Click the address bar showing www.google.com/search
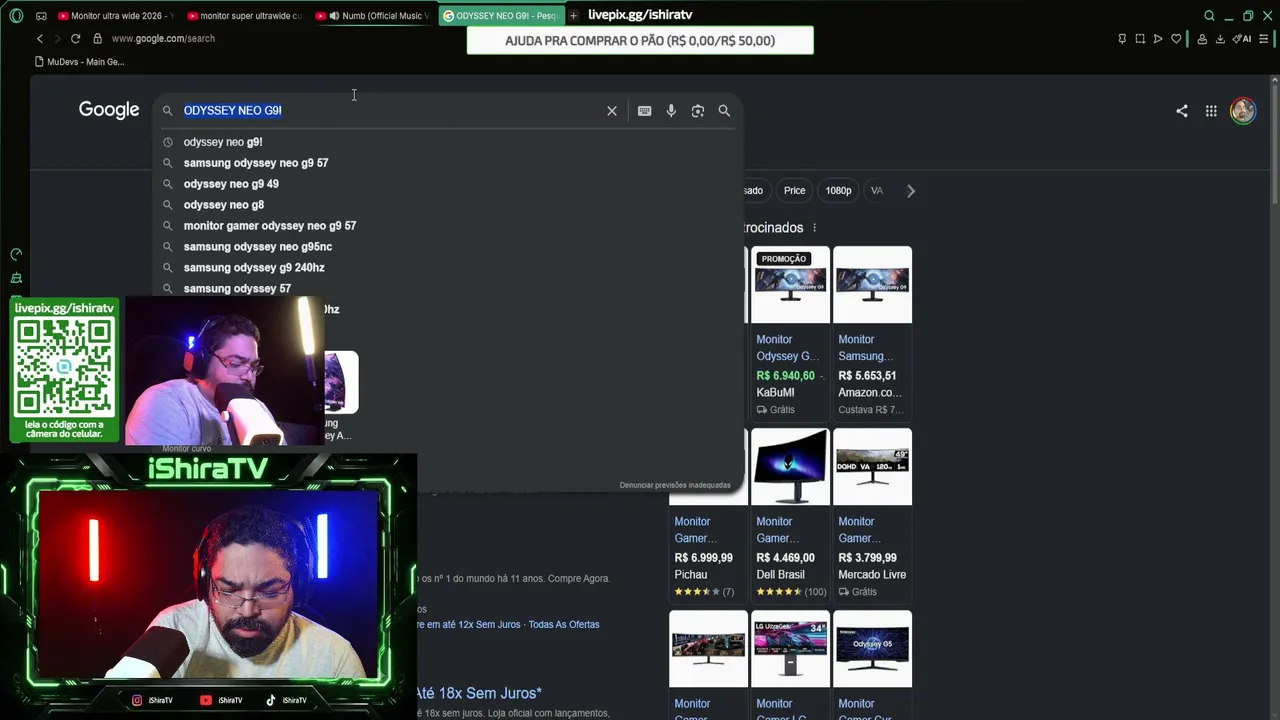This screenshot has height=720, width=1280. [x=163, y=38]
